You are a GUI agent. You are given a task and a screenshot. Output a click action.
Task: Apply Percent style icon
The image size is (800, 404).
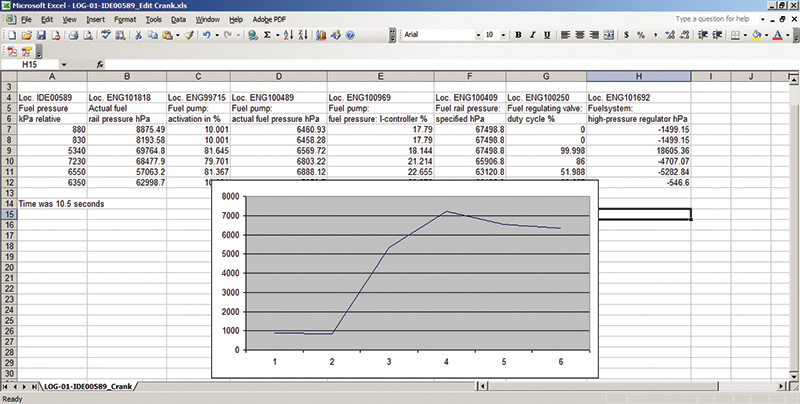point(641,35)
